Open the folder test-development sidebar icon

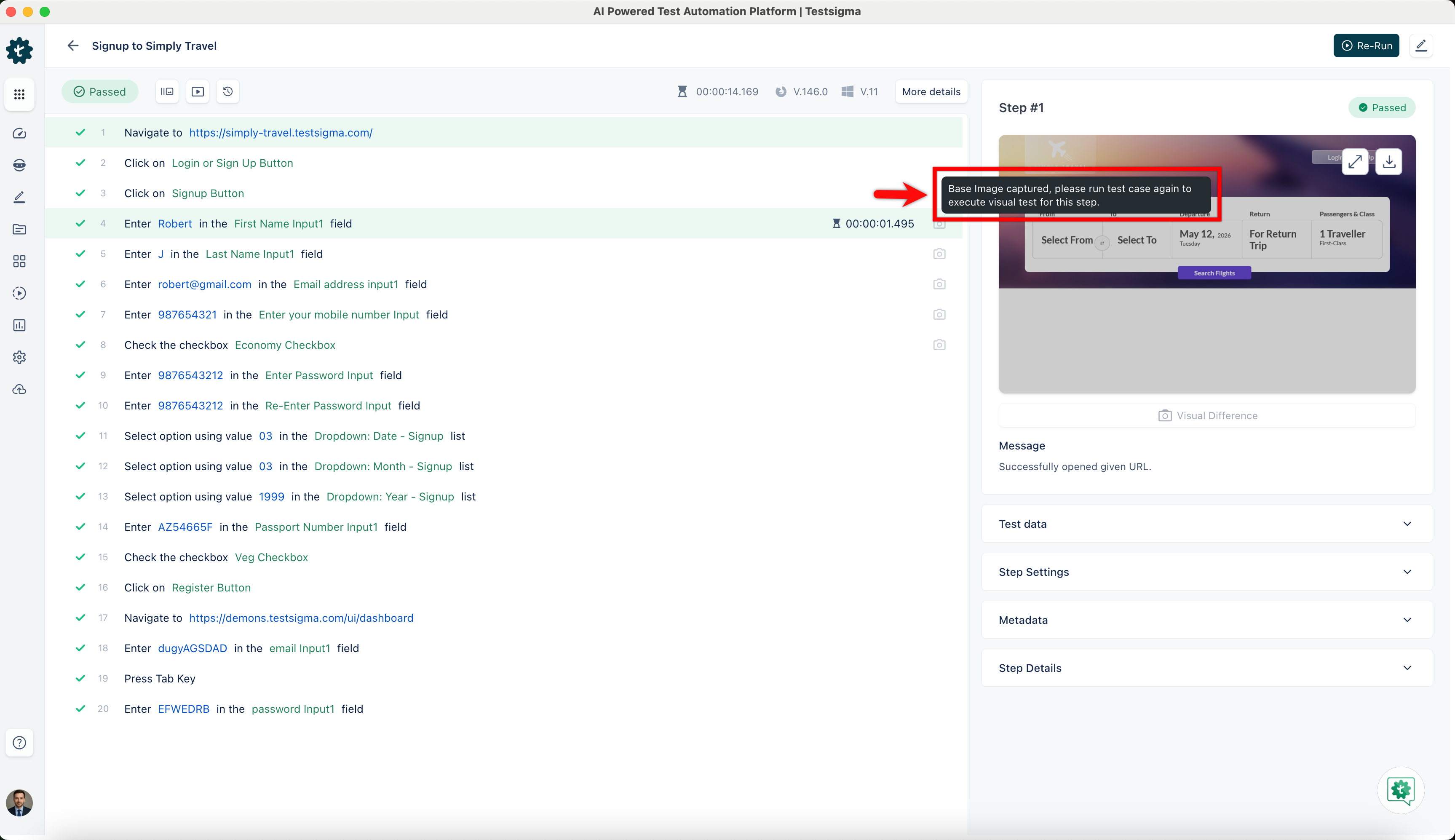(19, 229)
